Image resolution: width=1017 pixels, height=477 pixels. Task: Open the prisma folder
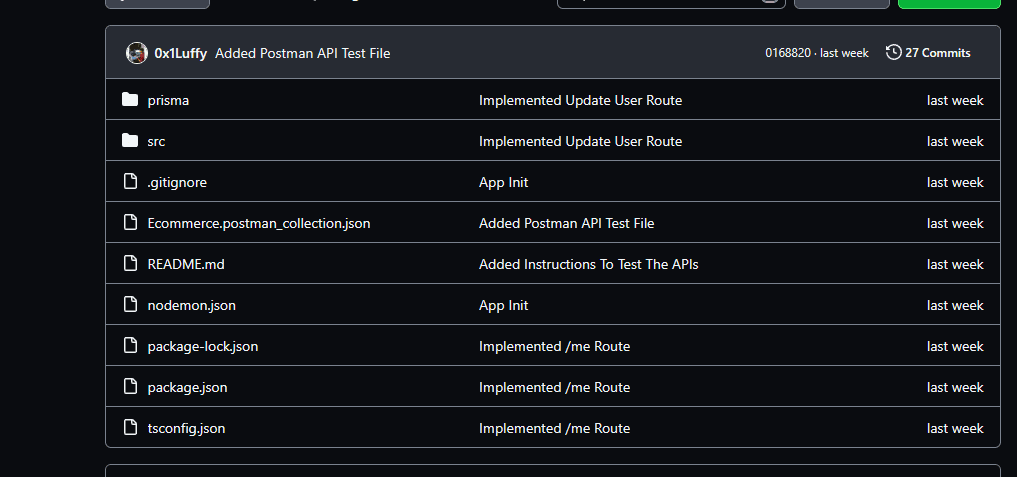click(168, 100)
